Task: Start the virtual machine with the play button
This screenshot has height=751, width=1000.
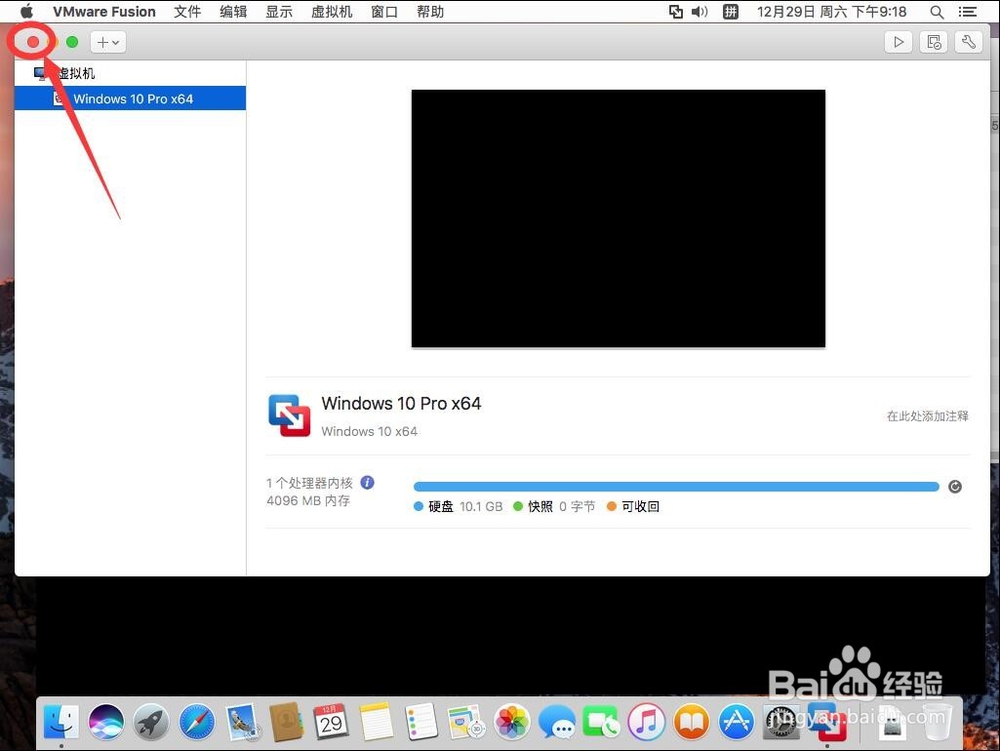Action: tap(898, 42)
